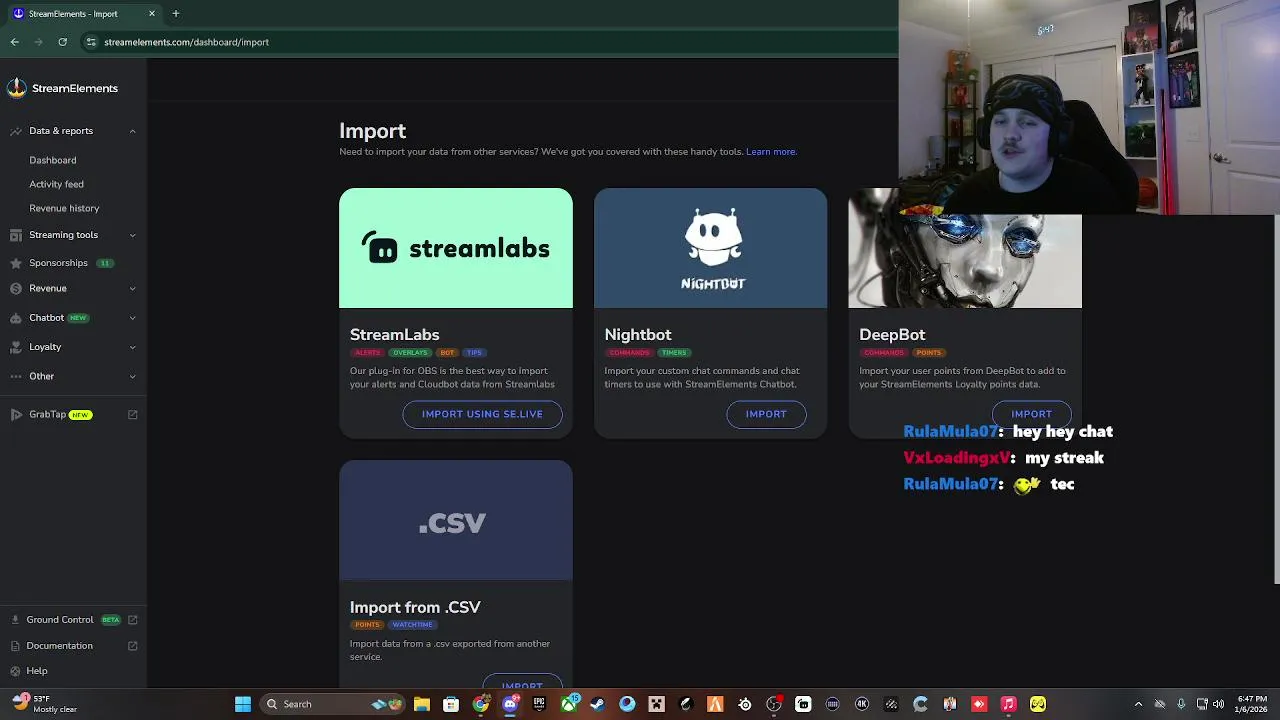Click the Nightbot card thumbnail
Image resolution: width=1280 pixels, height=720 pixels.
click(711, 248)
